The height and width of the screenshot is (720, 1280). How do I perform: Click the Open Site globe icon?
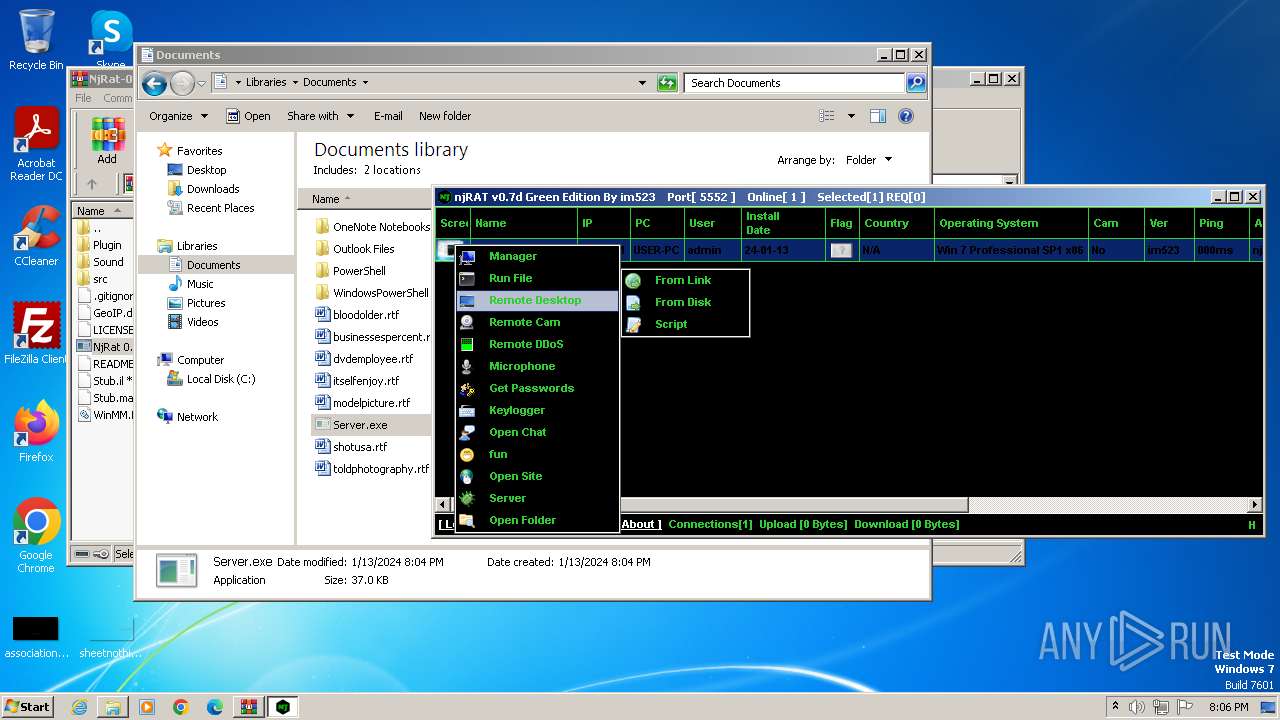[467, 476]
